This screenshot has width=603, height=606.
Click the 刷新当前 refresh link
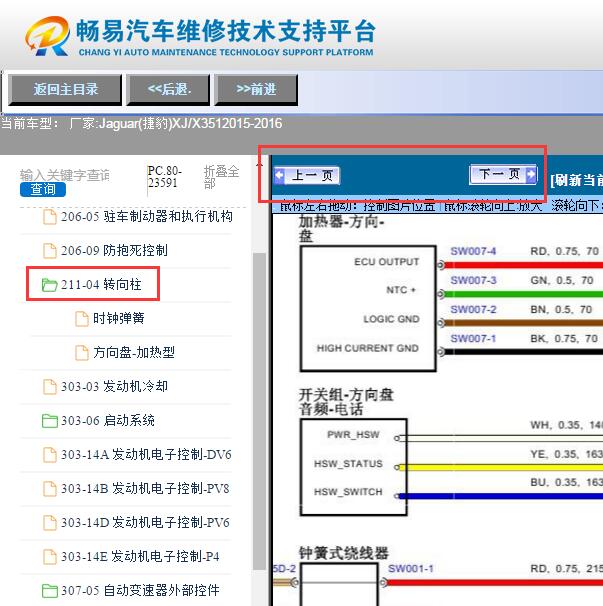[x=576, y=180]
